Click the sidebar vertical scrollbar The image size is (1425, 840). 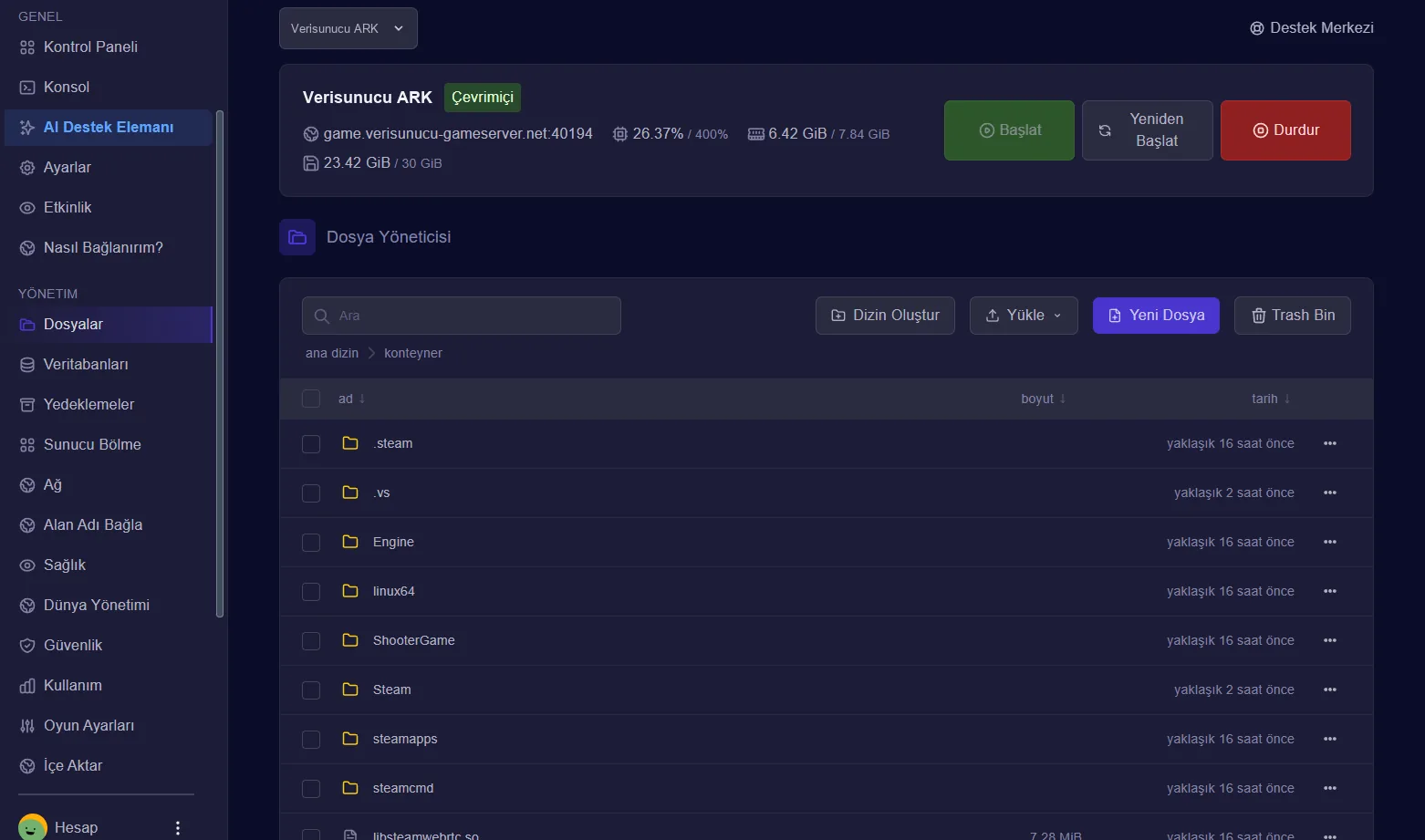coord(220,363)
